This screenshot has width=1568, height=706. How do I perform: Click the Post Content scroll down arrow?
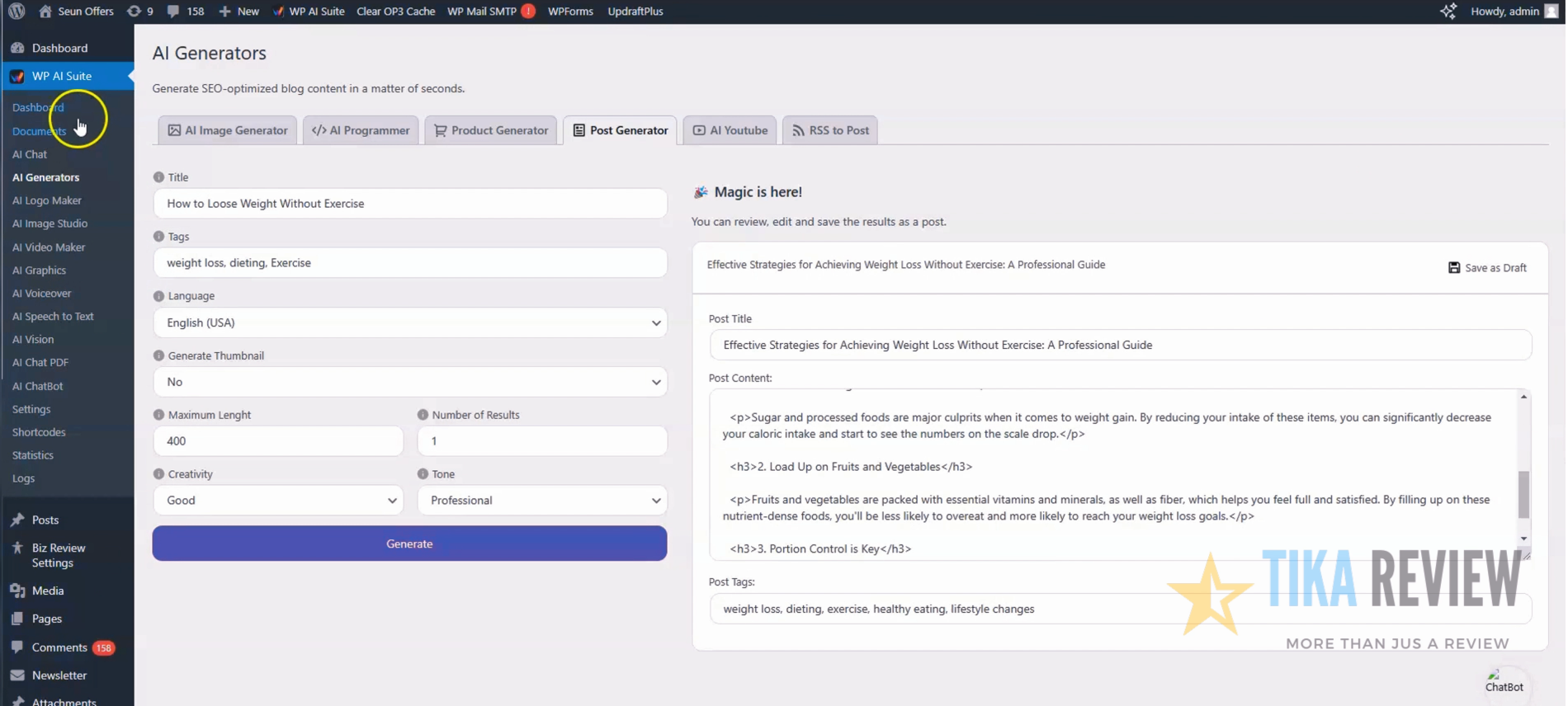1524,539
